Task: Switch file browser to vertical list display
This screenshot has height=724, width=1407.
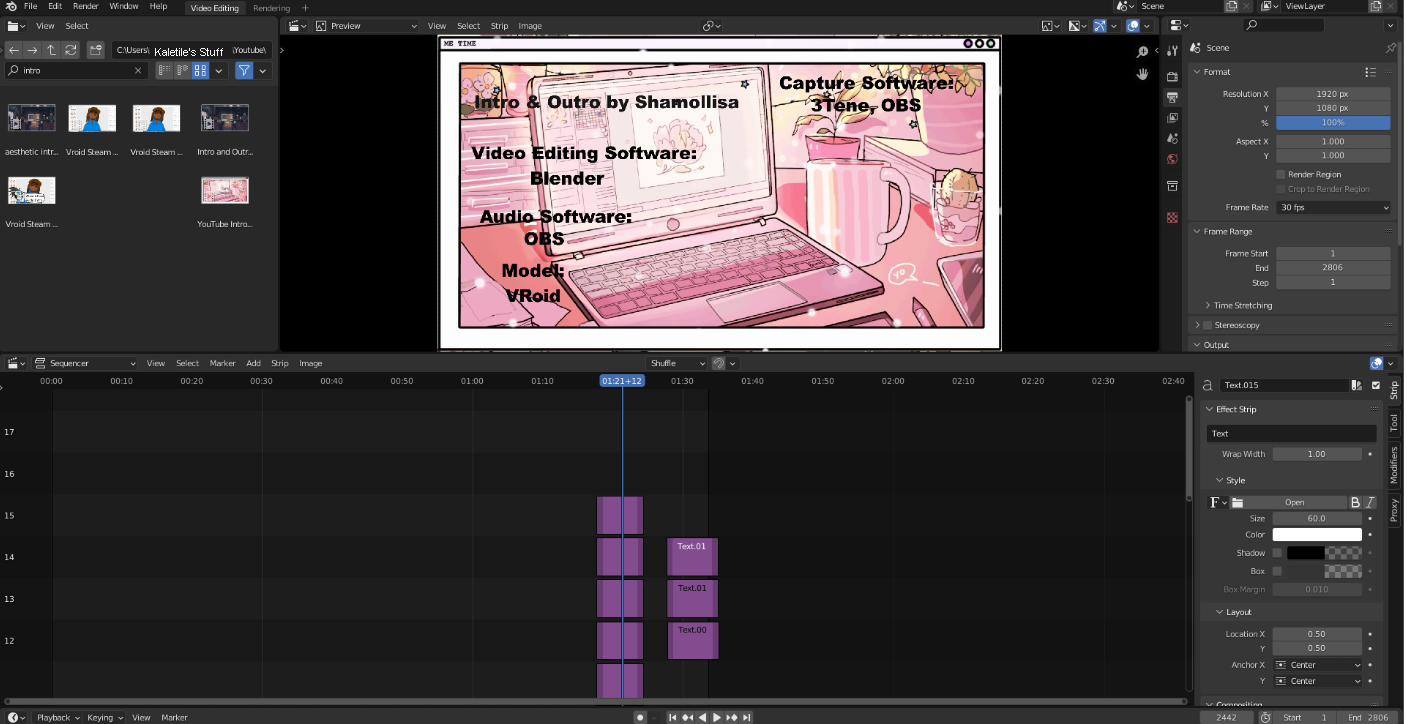Action: [164, 71]
